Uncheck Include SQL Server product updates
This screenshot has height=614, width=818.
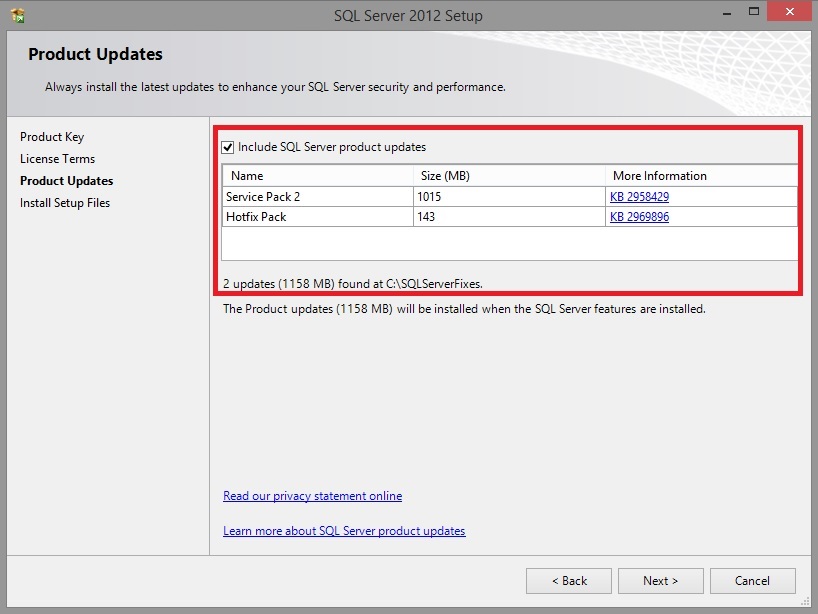point(228,148)
